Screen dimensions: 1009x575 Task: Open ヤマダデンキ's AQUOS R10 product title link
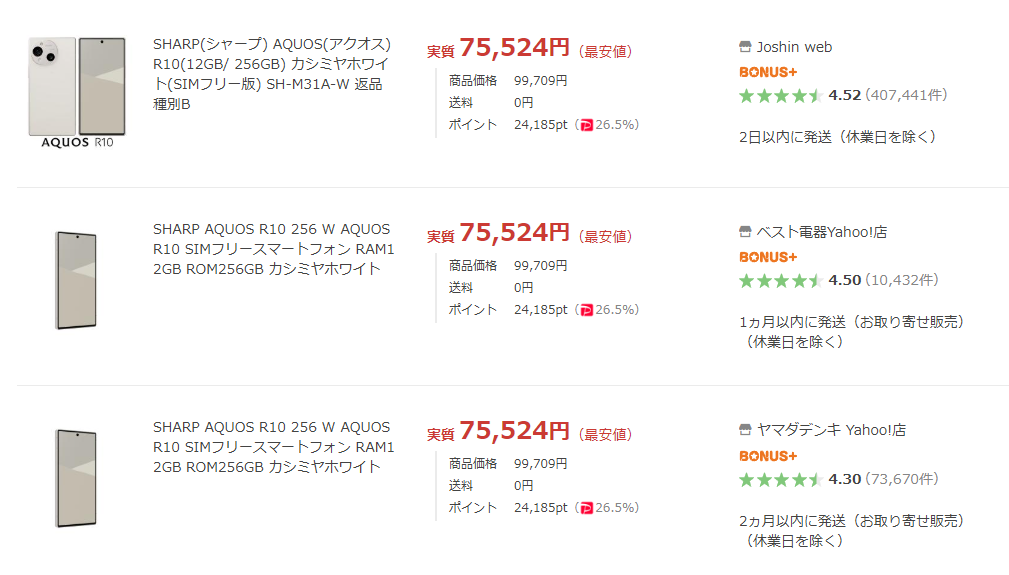tap(273, 447)
